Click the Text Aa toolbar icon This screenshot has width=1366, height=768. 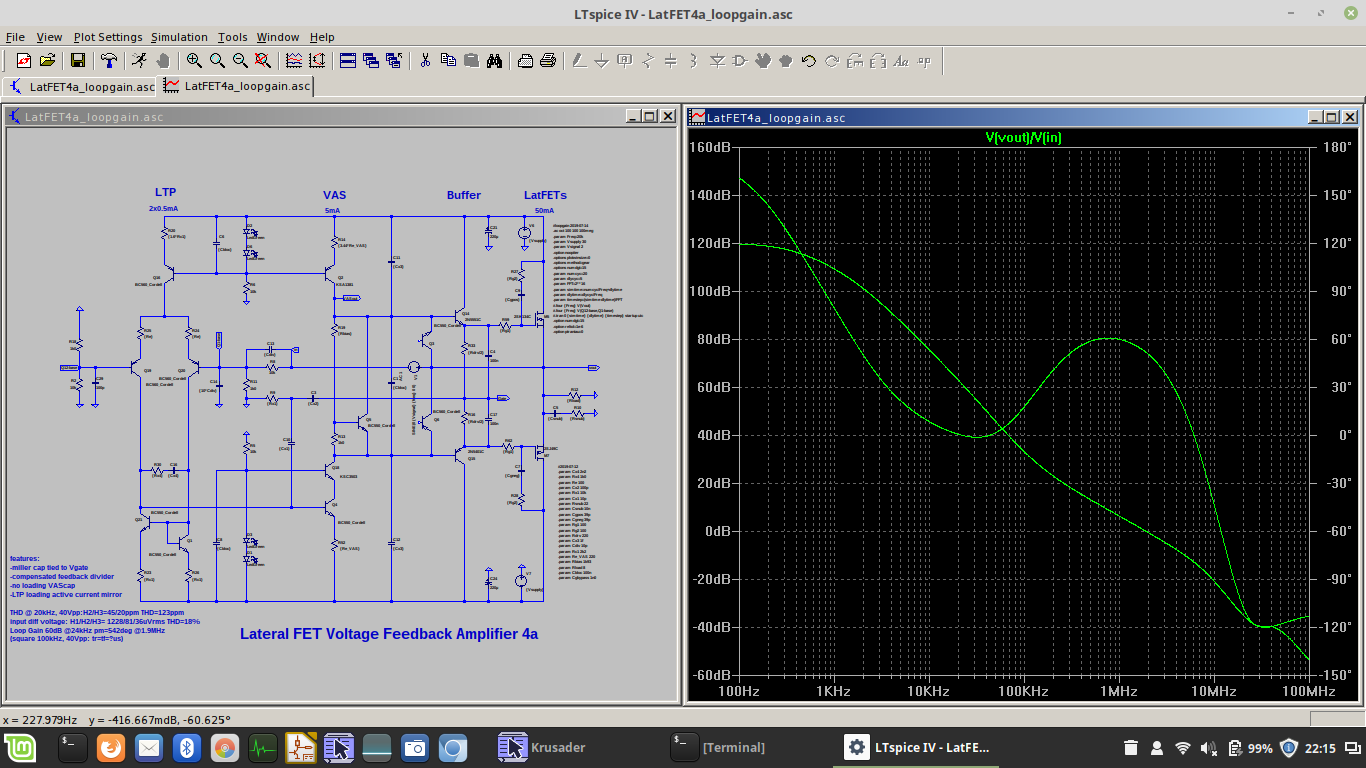click(901, 61)
